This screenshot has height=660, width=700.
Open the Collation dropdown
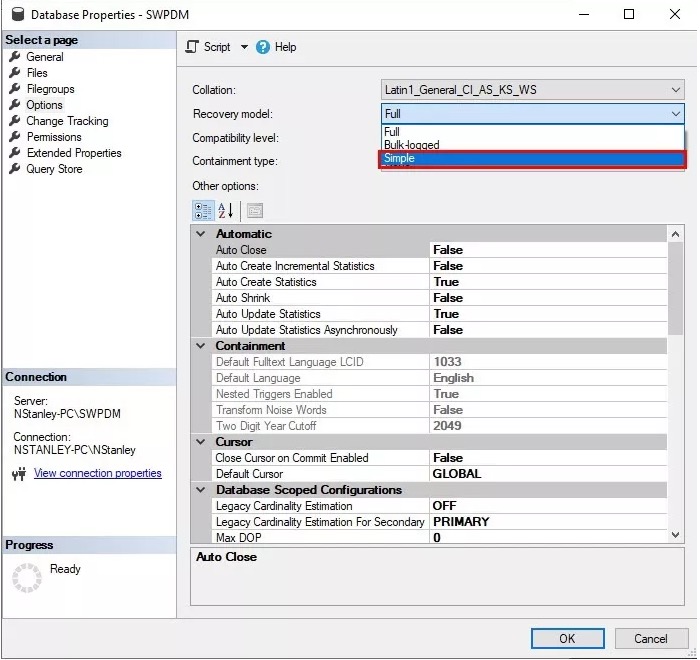(532, 90)
